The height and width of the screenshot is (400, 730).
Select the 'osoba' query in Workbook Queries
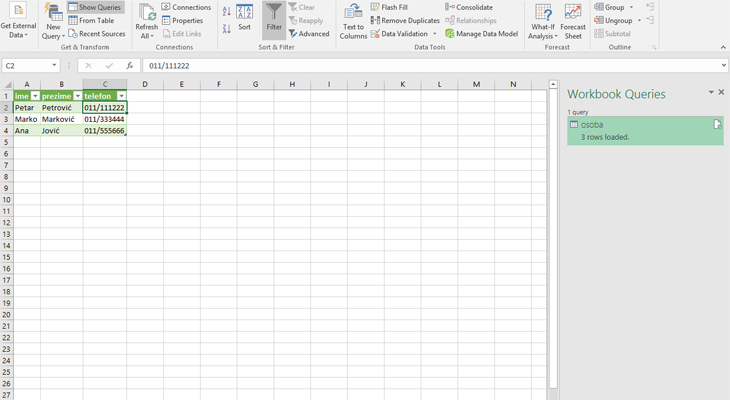pos(644,130)
